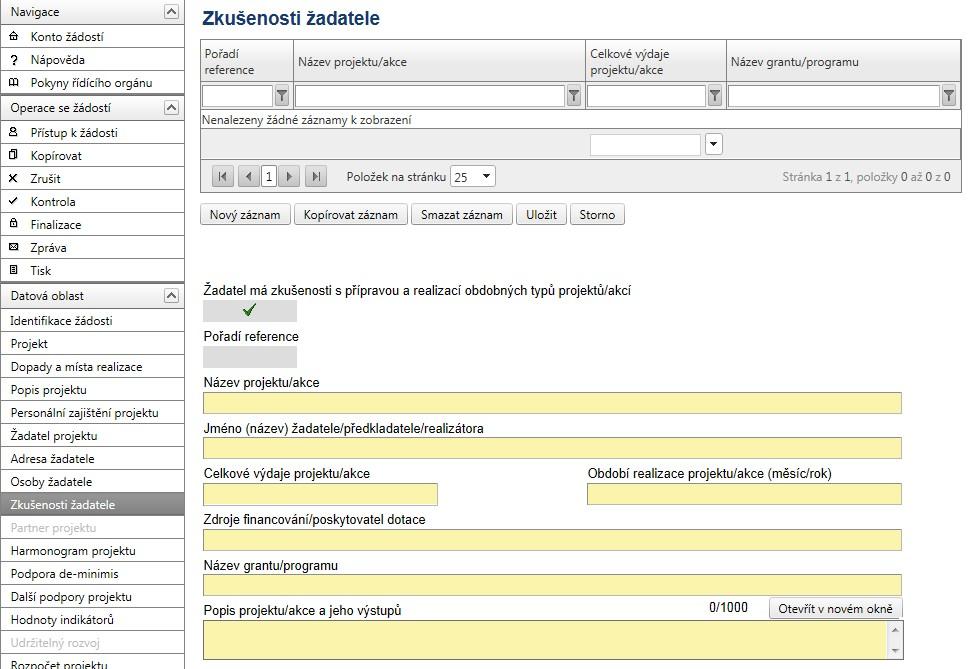
Task: Click the Období realizace projektu/akce field
Action: [744, 494]
